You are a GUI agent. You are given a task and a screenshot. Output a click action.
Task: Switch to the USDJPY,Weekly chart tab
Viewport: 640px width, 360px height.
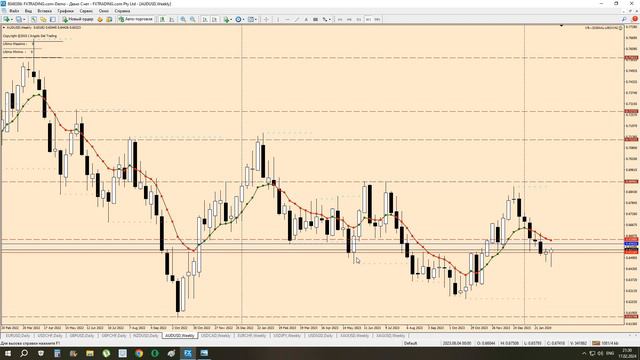click(287, 336)
